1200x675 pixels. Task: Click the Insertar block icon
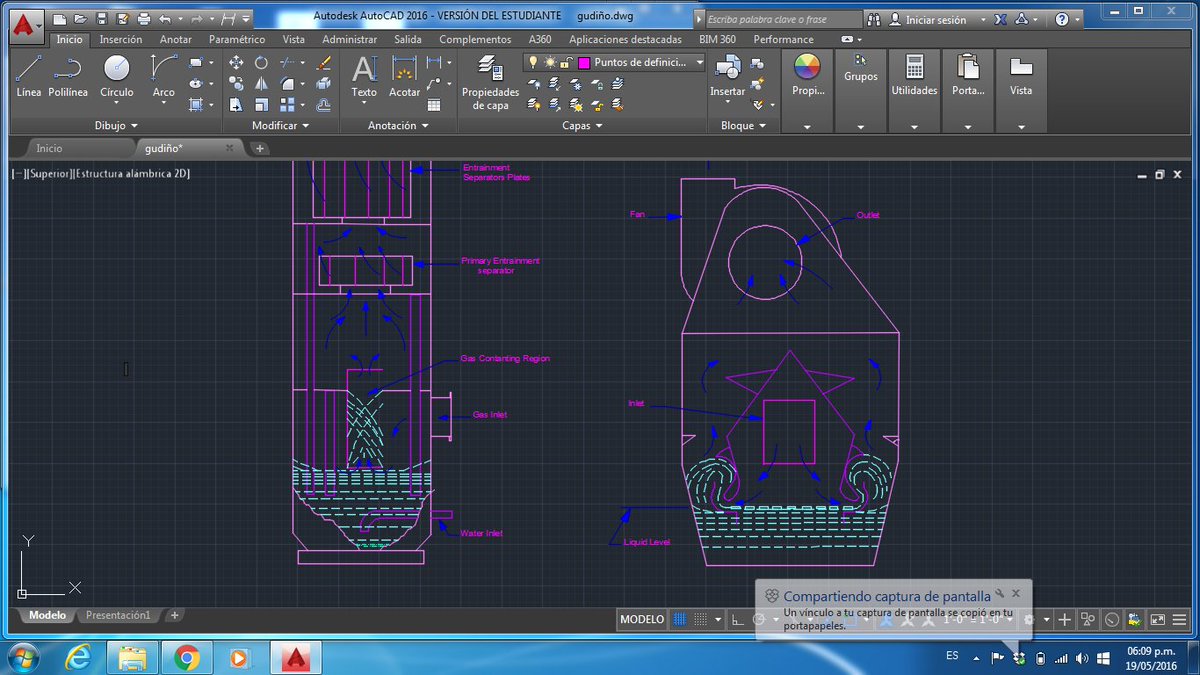click(x=727, y=76)
